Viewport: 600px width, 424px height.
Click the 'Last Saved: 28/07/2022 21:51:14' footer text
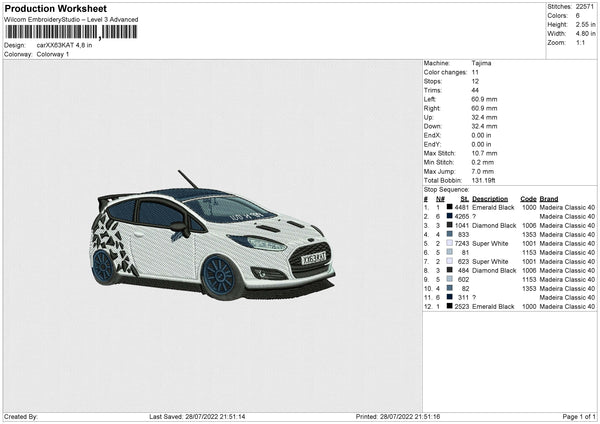(x=197, y=416)
